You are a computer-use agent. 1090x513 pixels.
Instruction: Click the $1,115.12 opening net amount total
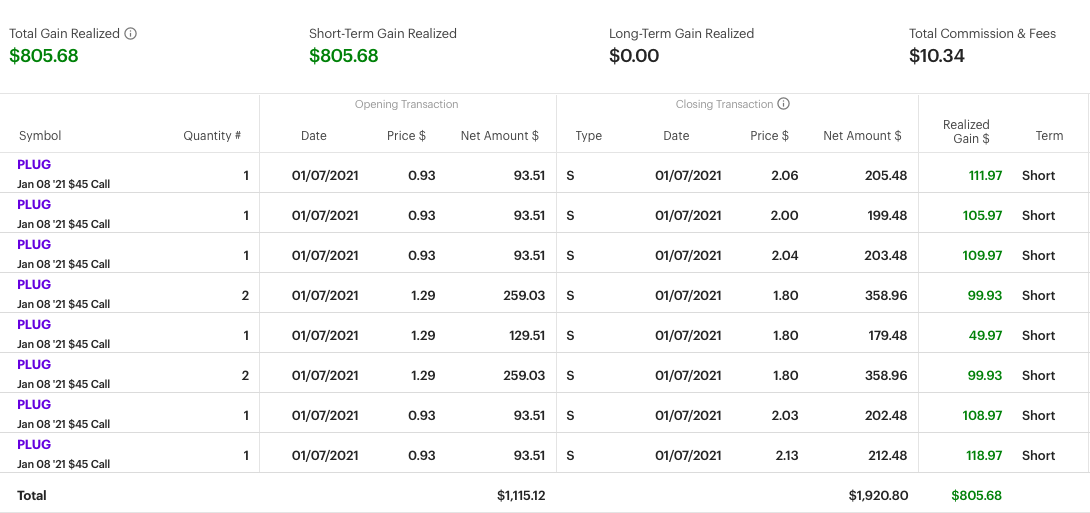520,495
